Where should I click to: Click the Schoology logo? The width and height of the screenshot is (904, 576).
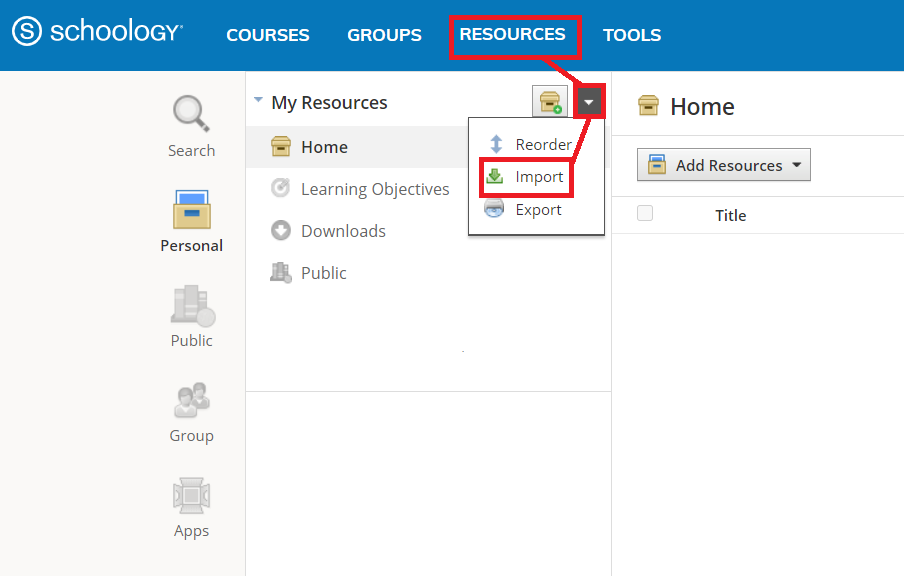coord(97,31)
